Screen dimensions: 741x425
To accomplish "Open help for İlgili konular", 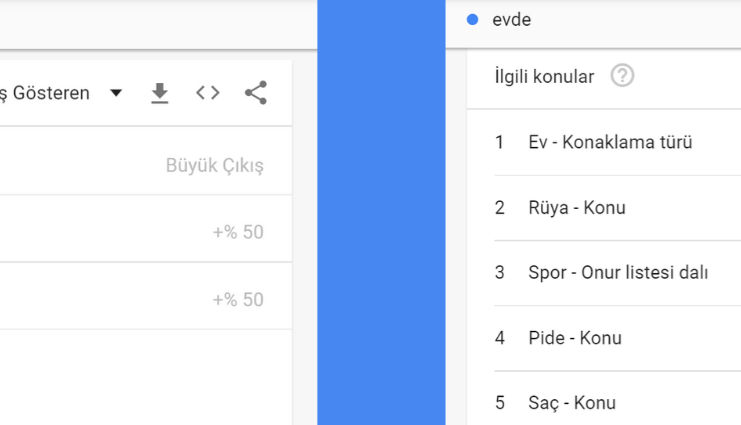I will click(622, 76).
